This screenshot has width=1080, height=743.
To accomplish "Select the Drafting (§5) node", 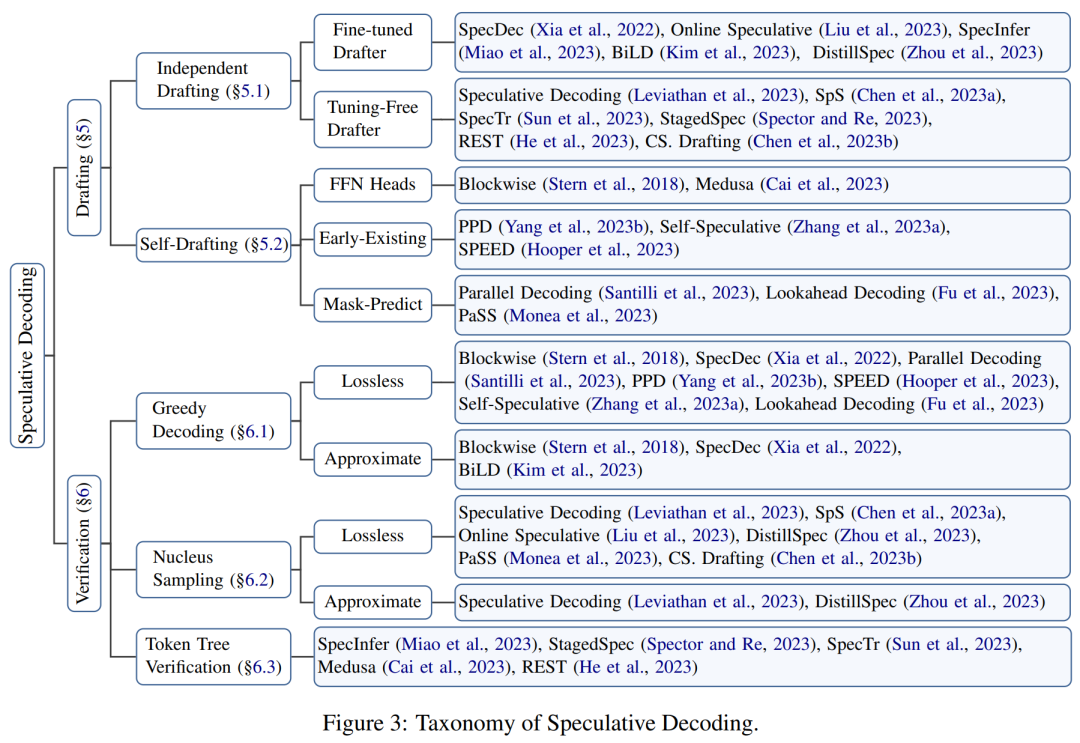I will click(x=84, y=168).
